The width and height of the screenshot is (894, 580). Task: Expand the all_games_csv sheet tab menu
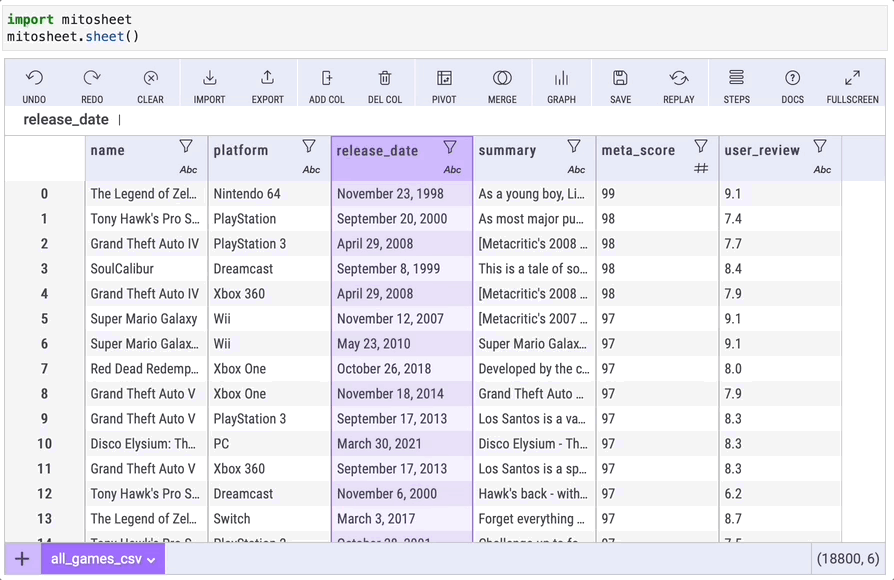pyautogui.click(x=152, y=560)
